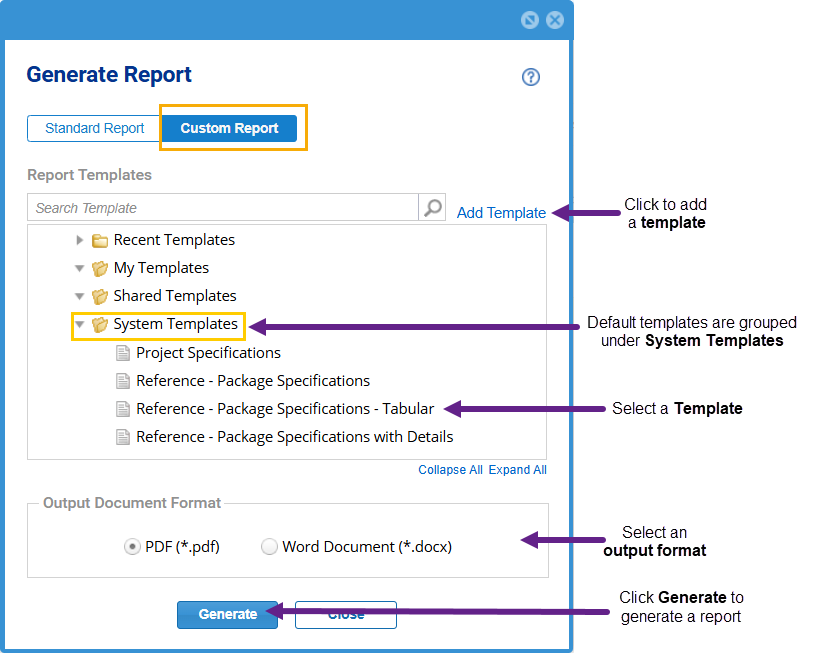Screen dimensions: 813x653
Task: Click the dialog's circular slash title bar icon
Action: (530, 20)
